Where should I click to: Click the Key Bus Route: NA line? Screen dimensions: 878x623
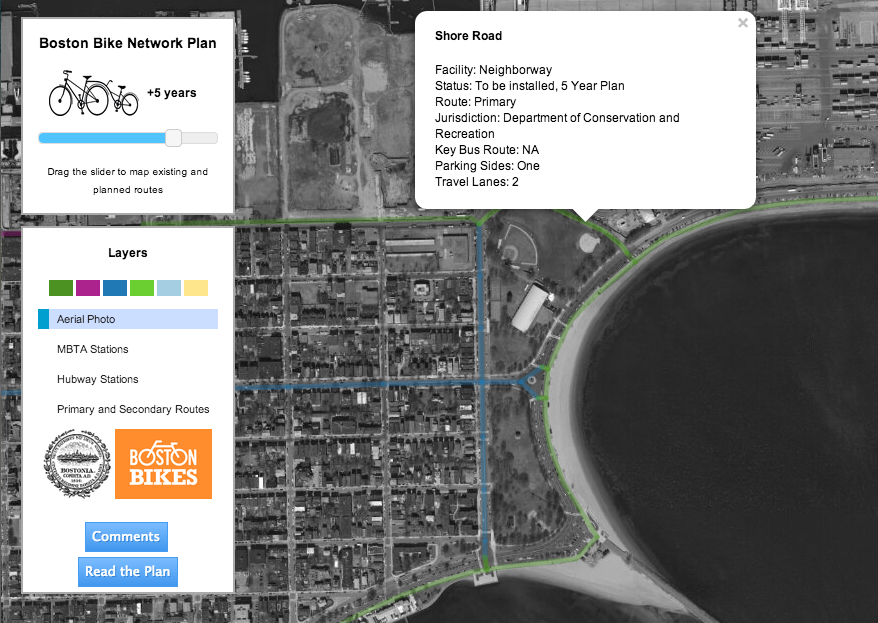click(x=487, y=150)
